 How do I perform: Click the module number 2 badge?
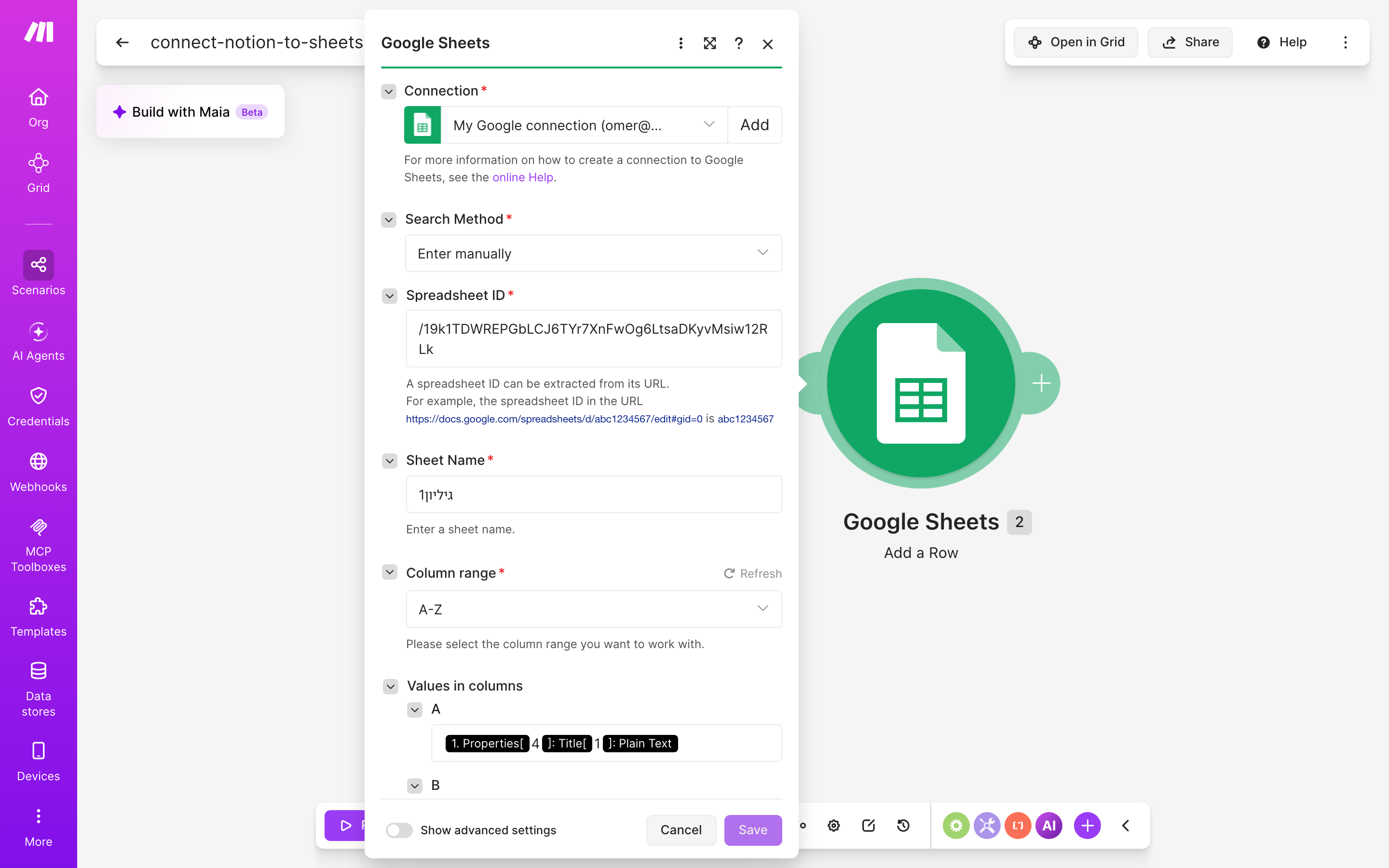(1019, 522)
